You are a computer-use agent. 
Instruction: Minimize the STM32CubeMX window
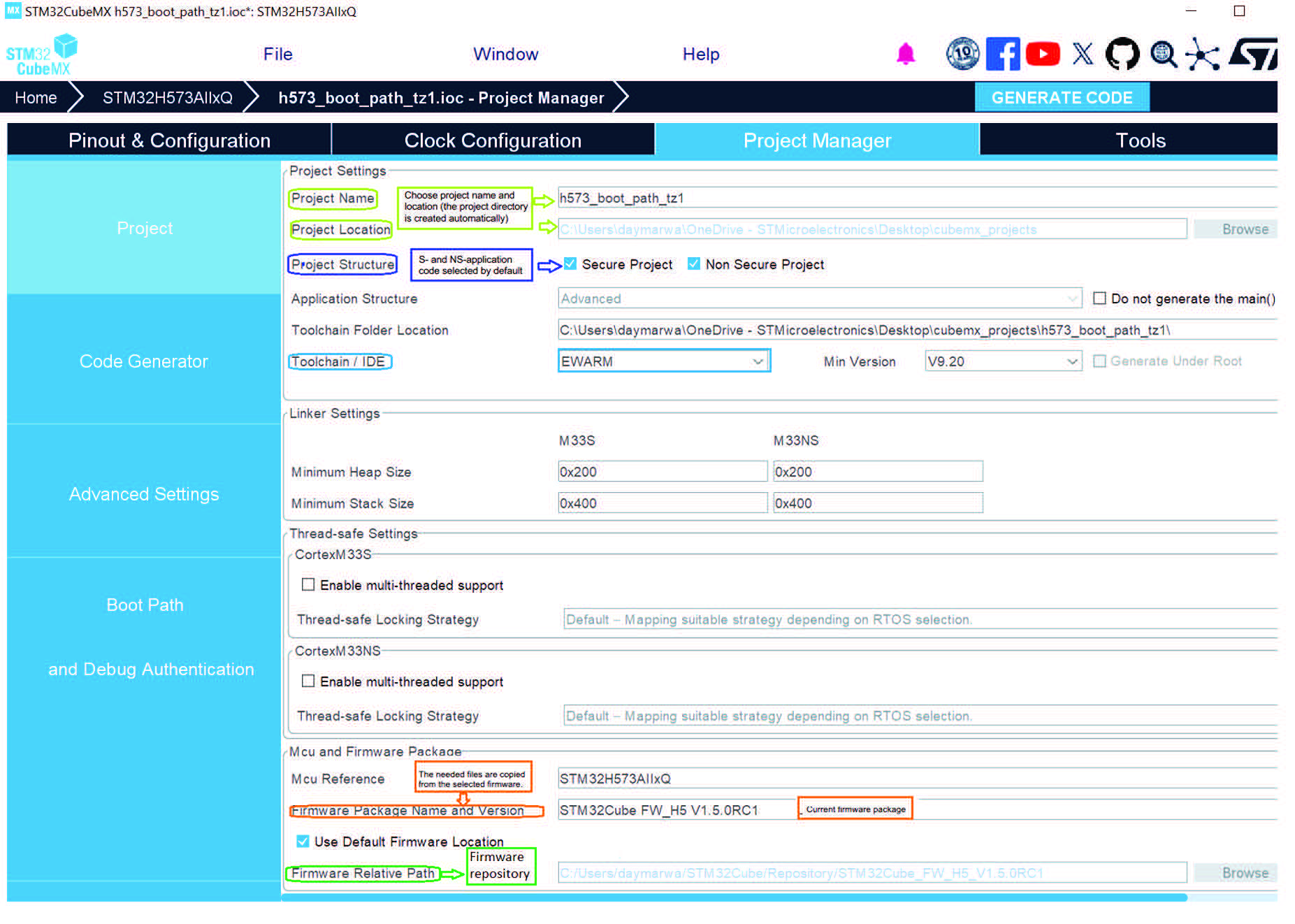click(1192, 11)
